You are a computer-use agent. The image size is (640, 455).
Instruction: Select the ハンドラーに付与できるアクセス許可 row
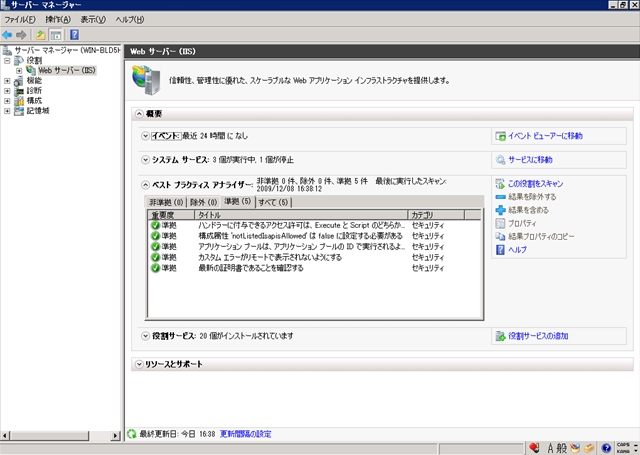pyautogui.click(x=315, y=225)
